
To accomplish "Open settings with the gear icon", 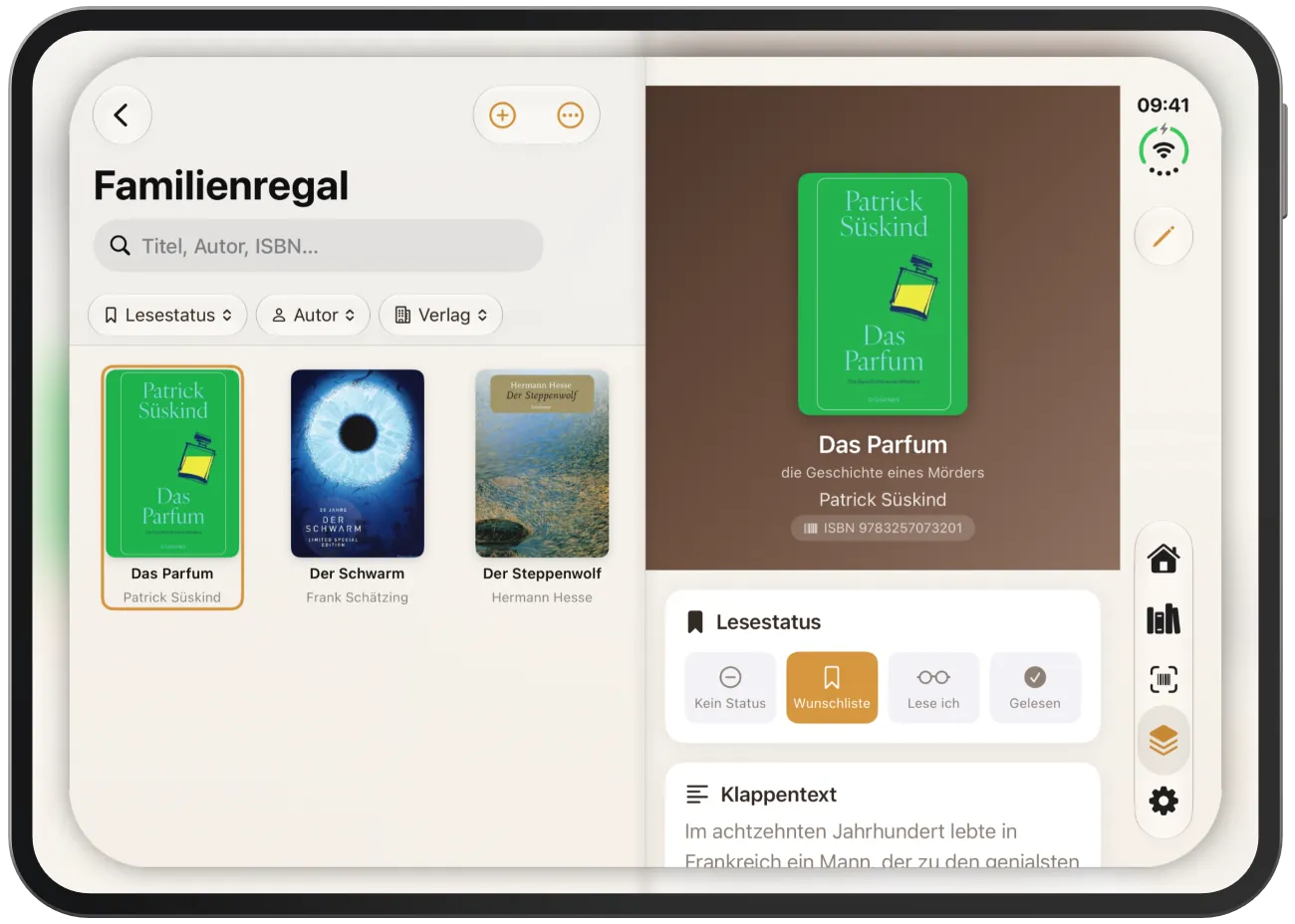I will 1164,802.
